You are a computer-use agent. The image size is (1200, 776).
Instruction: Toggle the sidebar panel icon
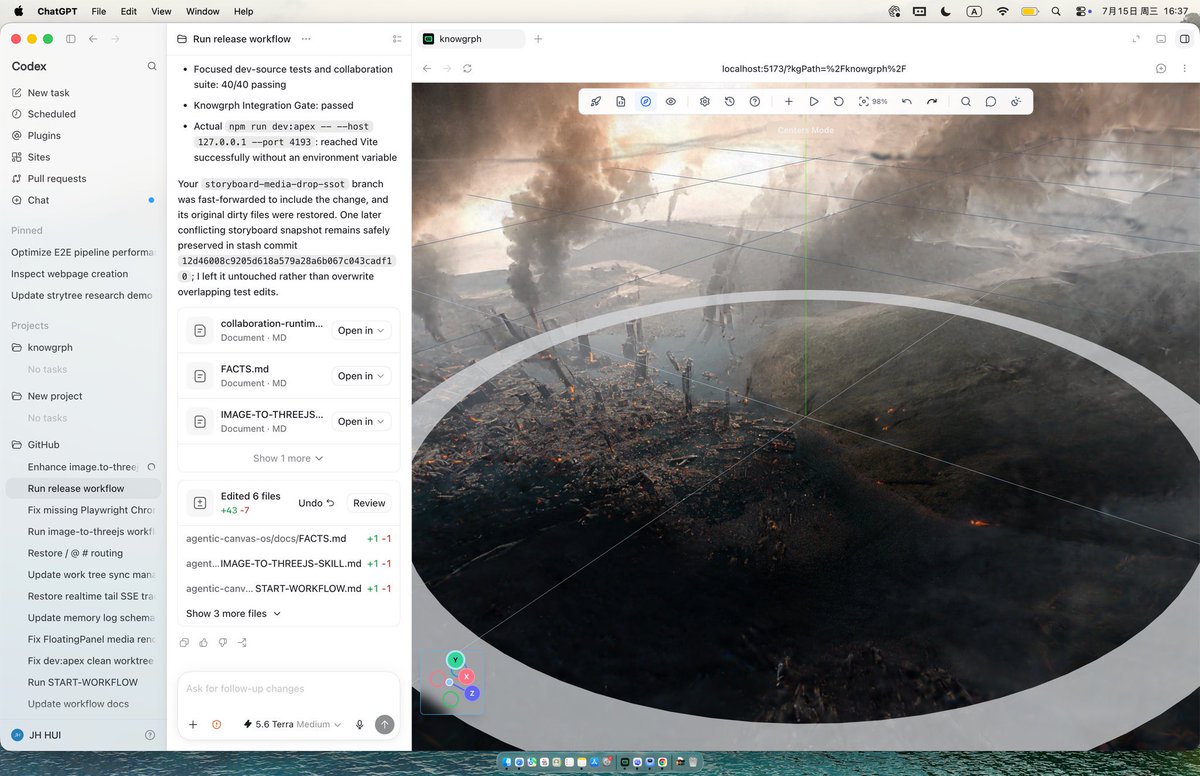point(70,39)
